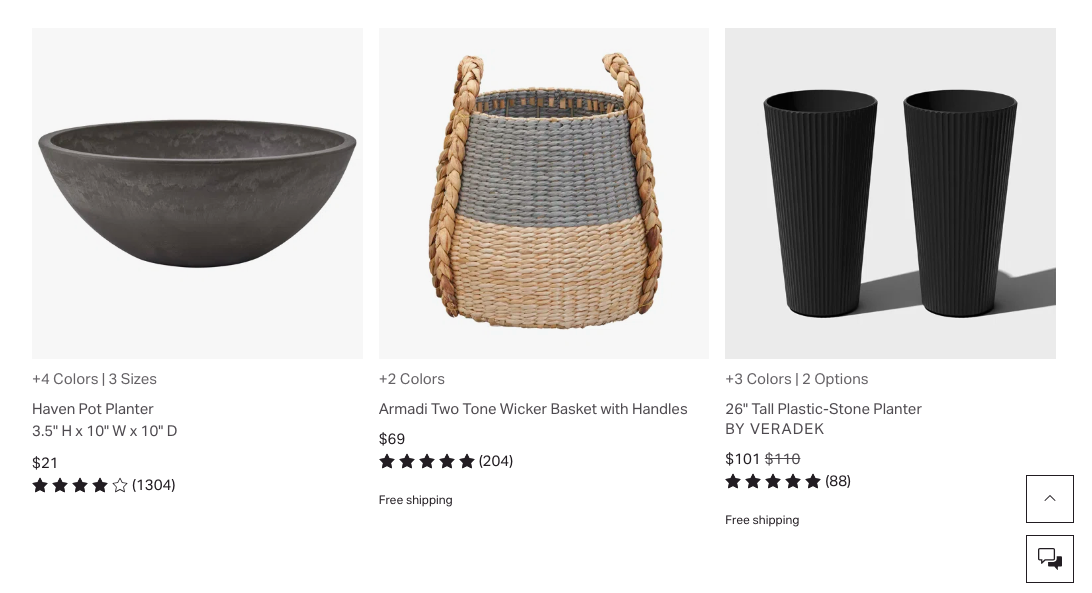Click Haven Pot Planter star rating
Viewport: 1092px width, 593px height.
click(x=80, y=485)
